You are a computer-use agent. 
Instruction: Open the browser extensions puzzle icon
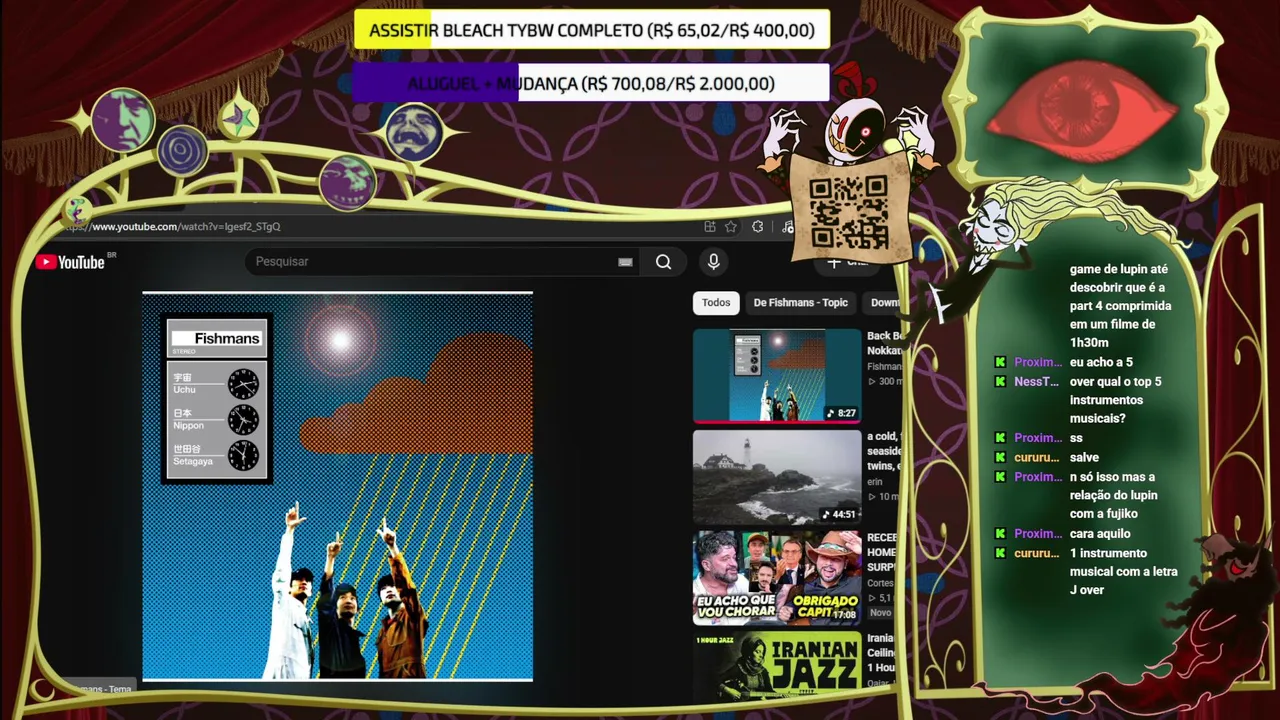click(x=758, y=227)
